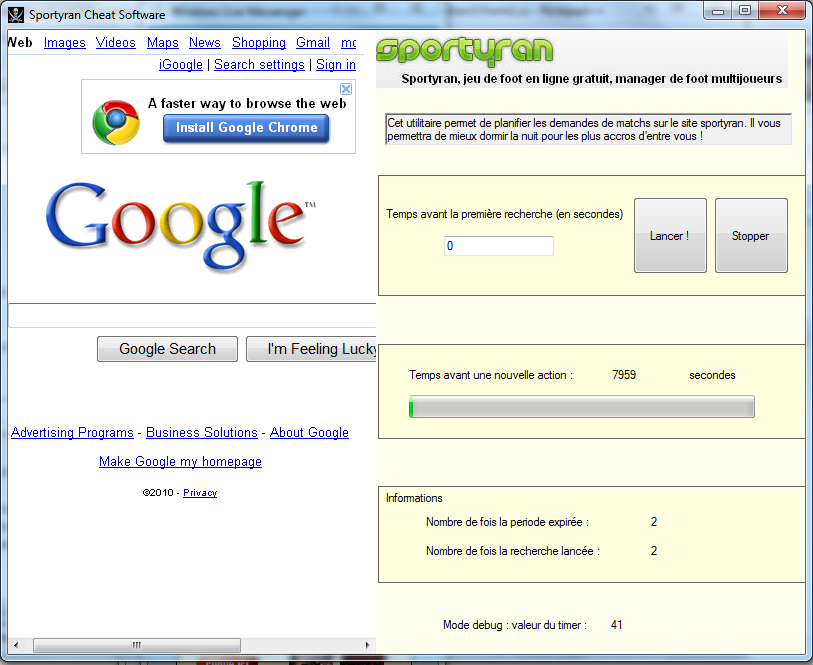813x665 pixels.
Task: Minimize the Sportyran Cheat Software window
Action: coord(718,10)
